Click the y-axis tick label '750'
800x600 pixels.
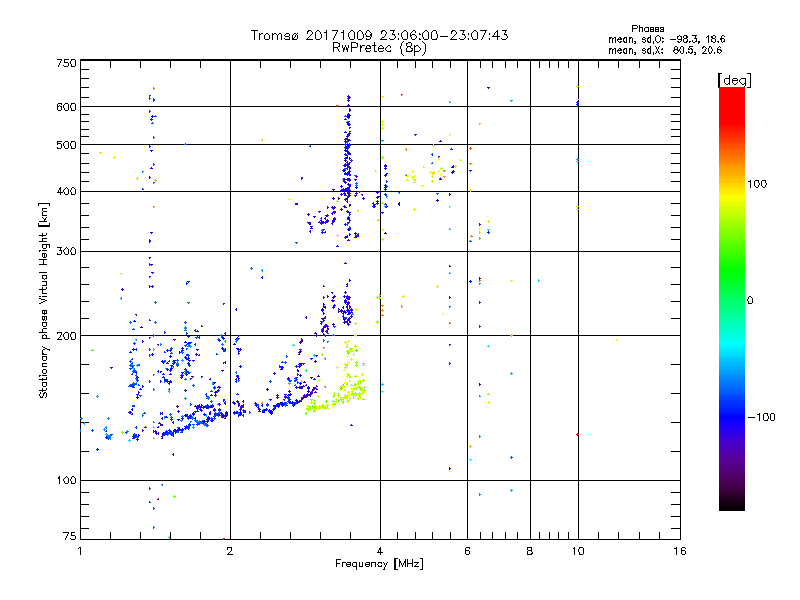click(x=66, y=63)
